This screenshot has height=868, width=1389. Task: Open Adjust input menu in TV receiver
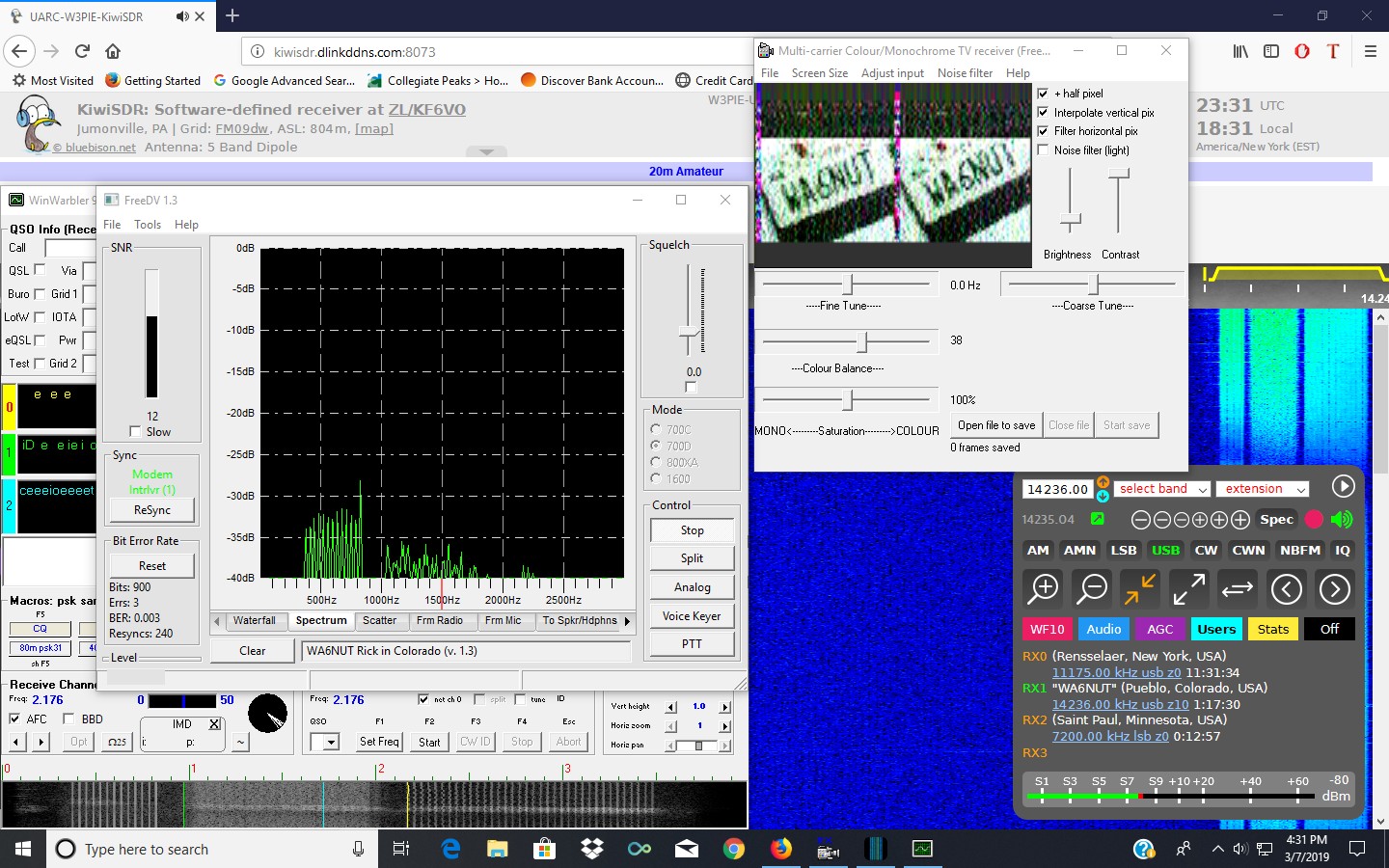(x=892, y=73)
